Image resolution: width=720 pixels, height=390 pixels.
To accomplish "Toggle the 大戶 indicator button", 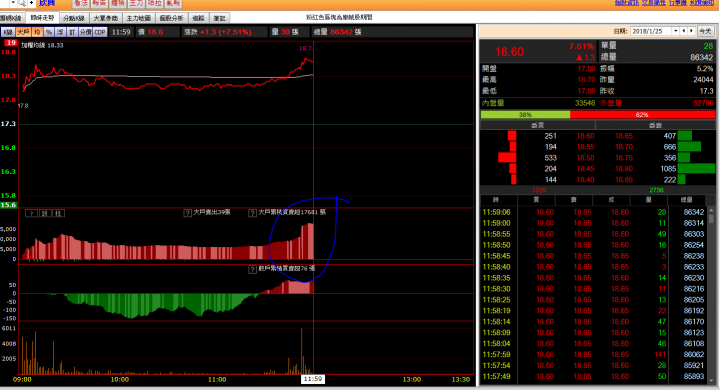I will [23, 32].
